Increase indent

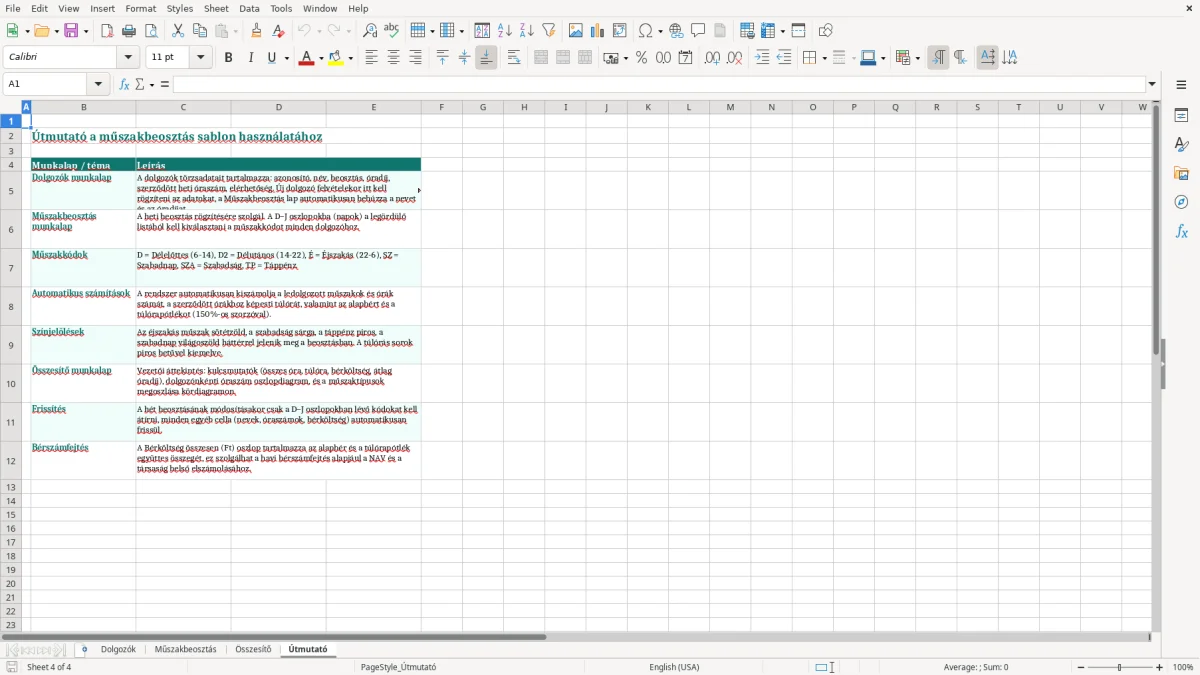(762, 58)
